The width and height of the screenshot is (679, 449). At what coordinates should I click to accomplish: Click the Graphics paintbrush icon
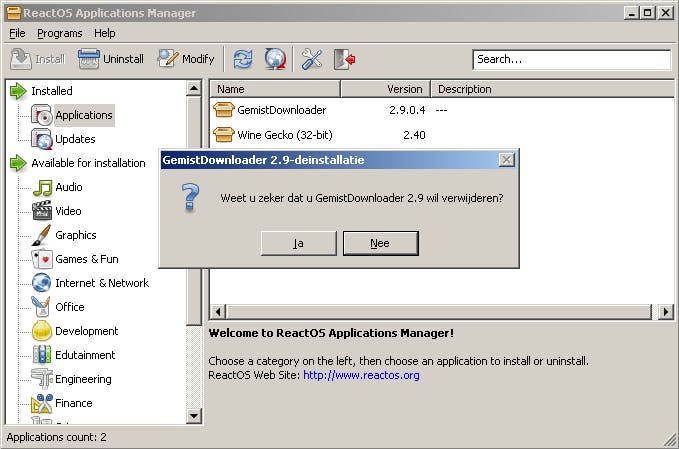point(42,235)
